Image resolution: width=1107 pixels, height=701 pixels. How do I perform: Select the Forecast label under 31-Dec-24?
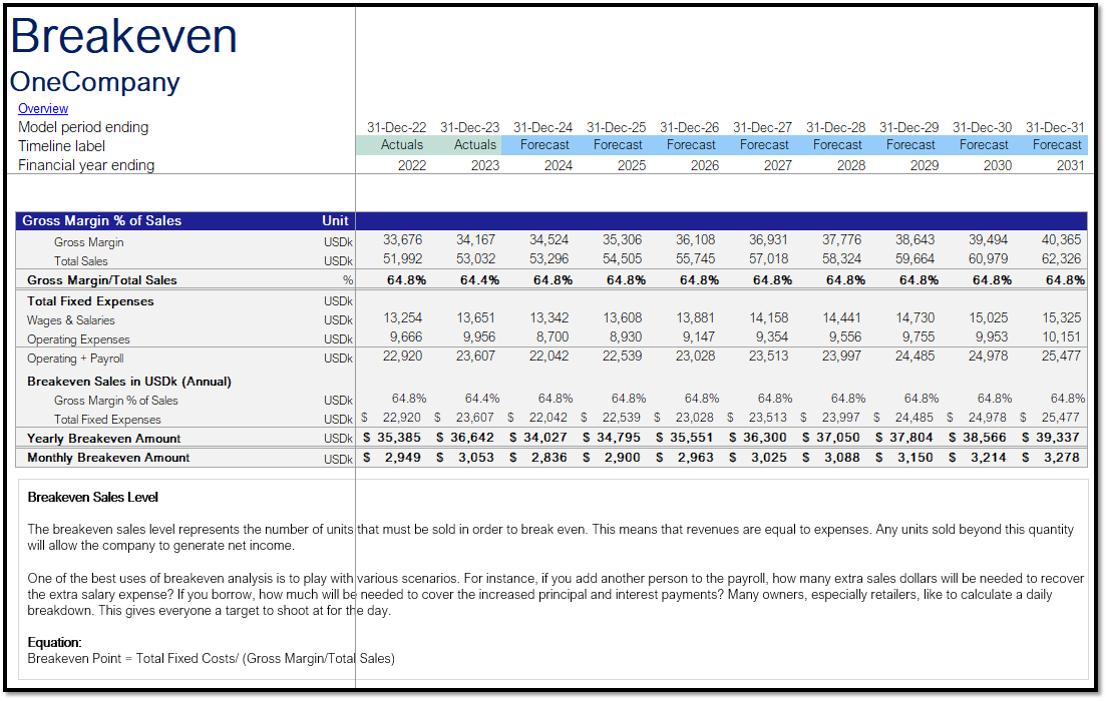pyautogui.click(x=544, y=145)
